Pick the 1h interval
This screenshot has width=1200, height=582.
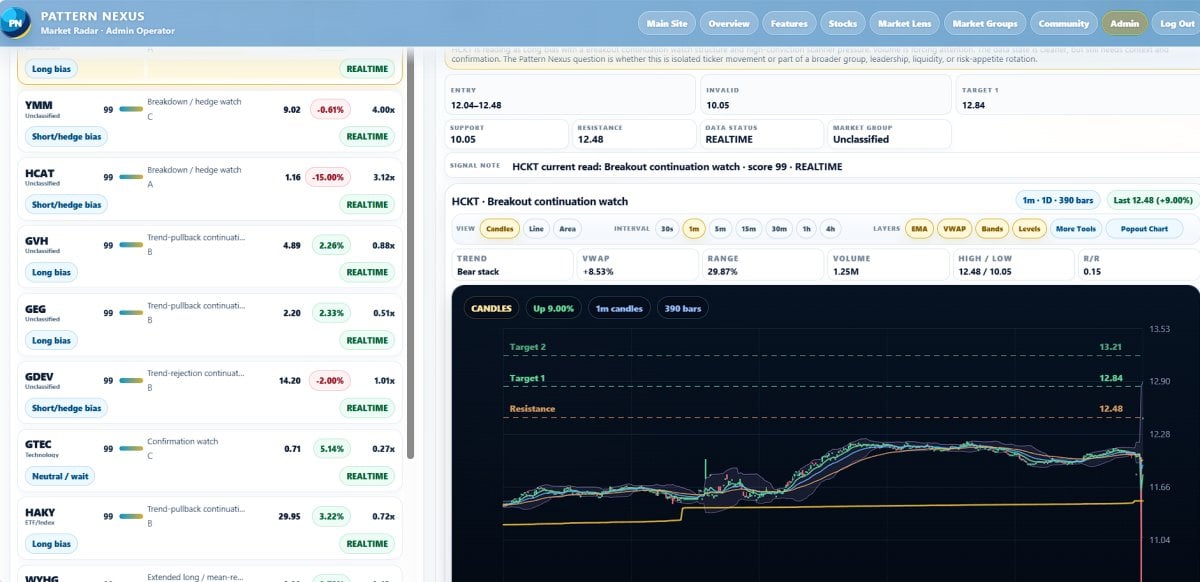(x=806, y=229)
